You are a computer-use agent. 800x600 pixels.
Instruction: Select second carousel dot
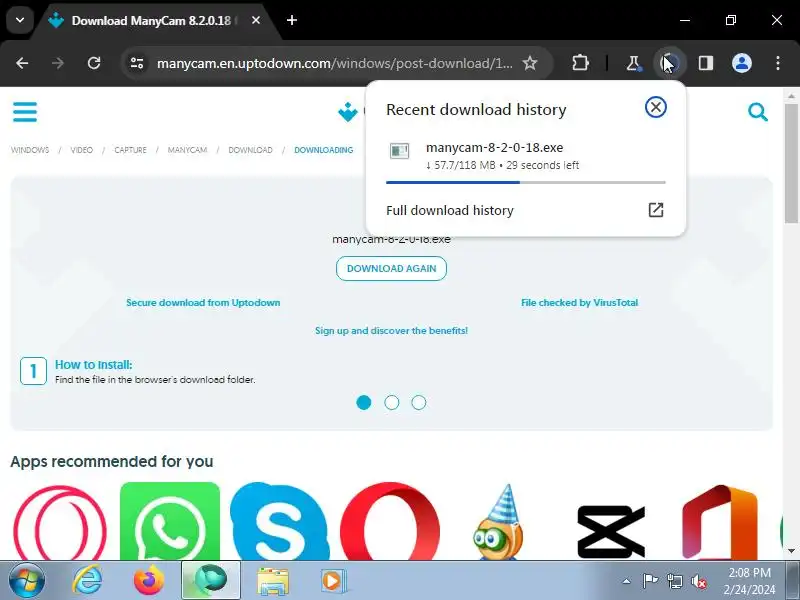click(391, 403)
